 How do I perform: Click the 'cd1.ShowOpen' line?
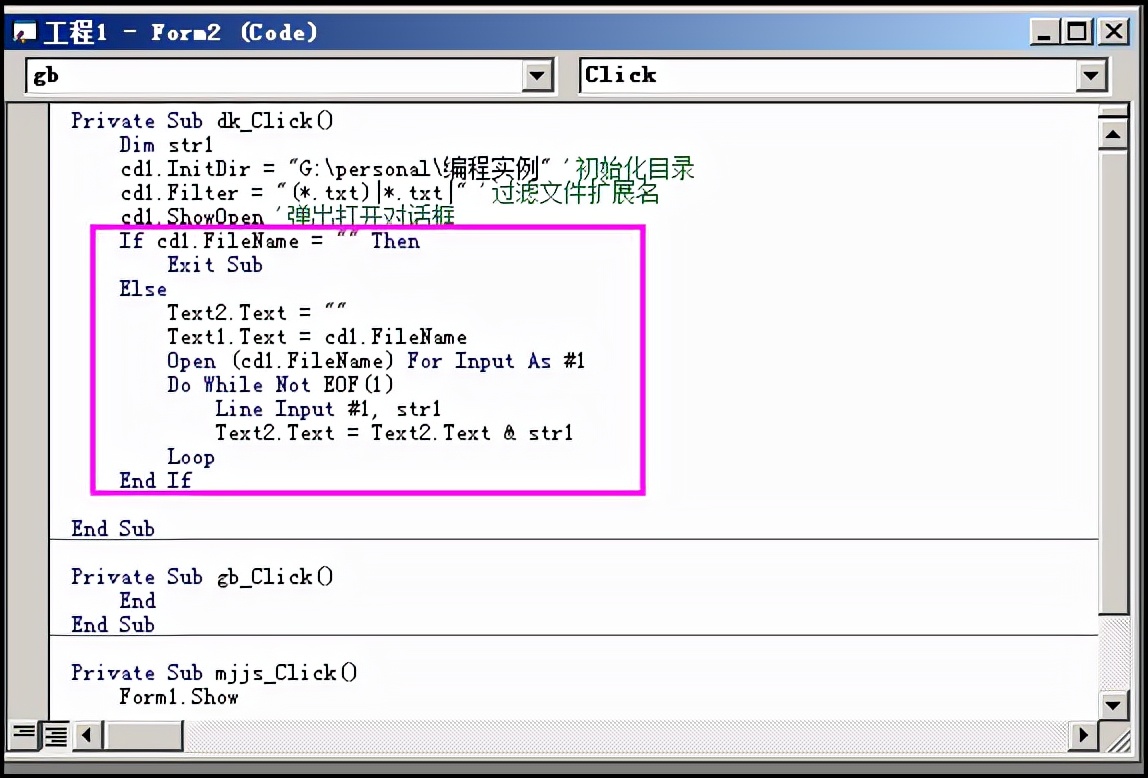click(x=287, y=217)
